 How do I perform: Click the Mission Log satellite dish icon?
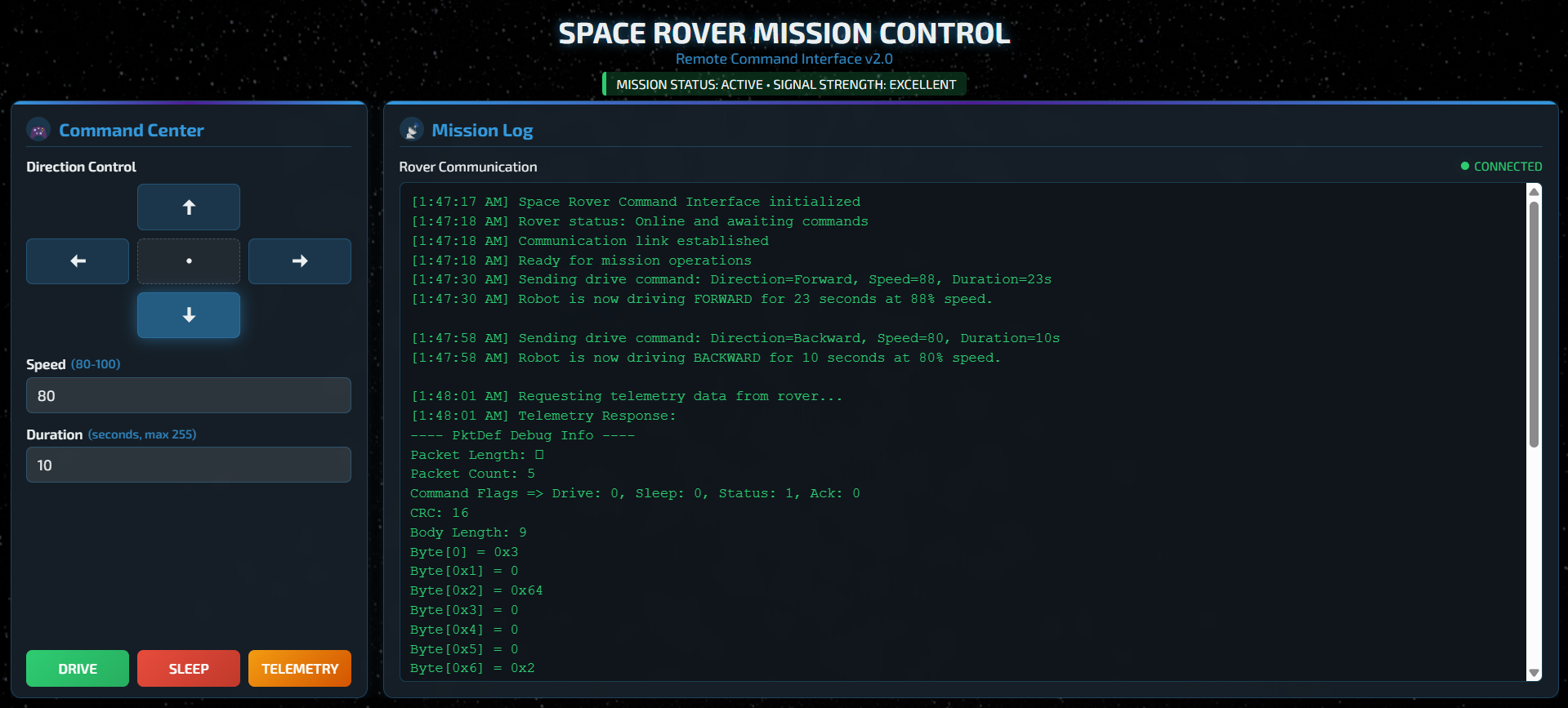(412, 130)
